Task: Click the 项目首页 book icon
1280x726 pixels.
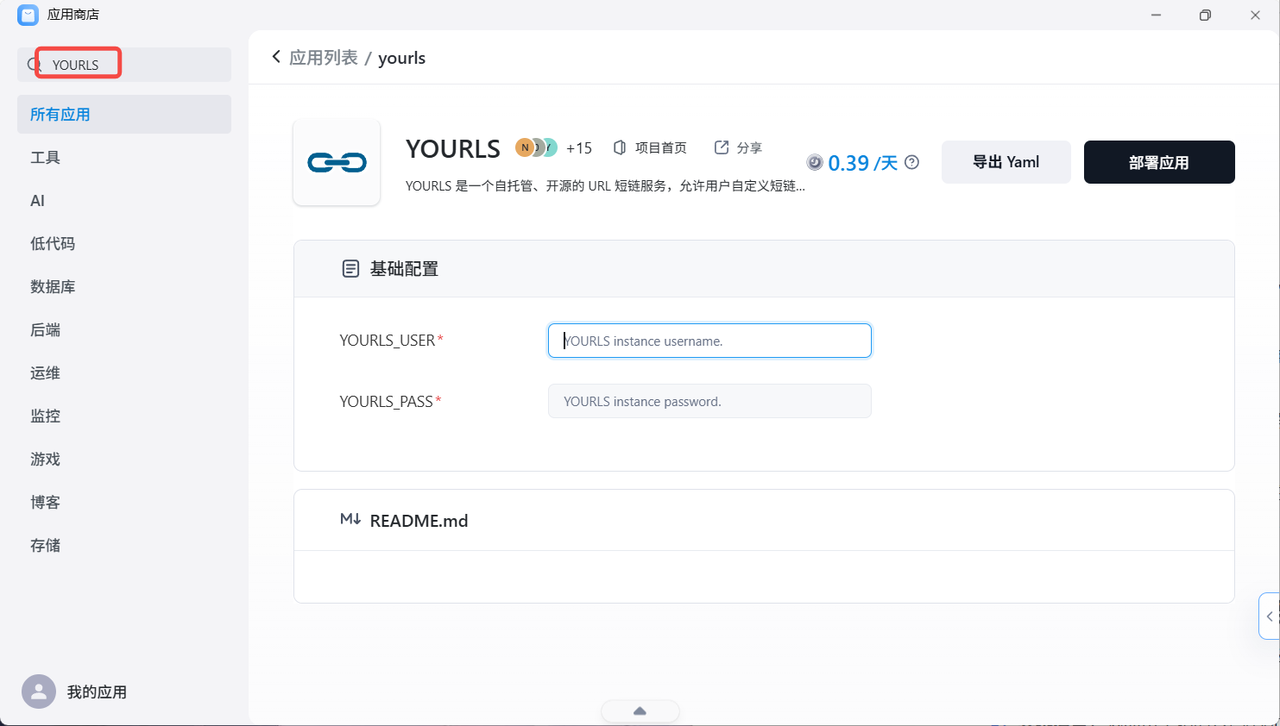Action: pyautogui.click(x=619, y=148)
